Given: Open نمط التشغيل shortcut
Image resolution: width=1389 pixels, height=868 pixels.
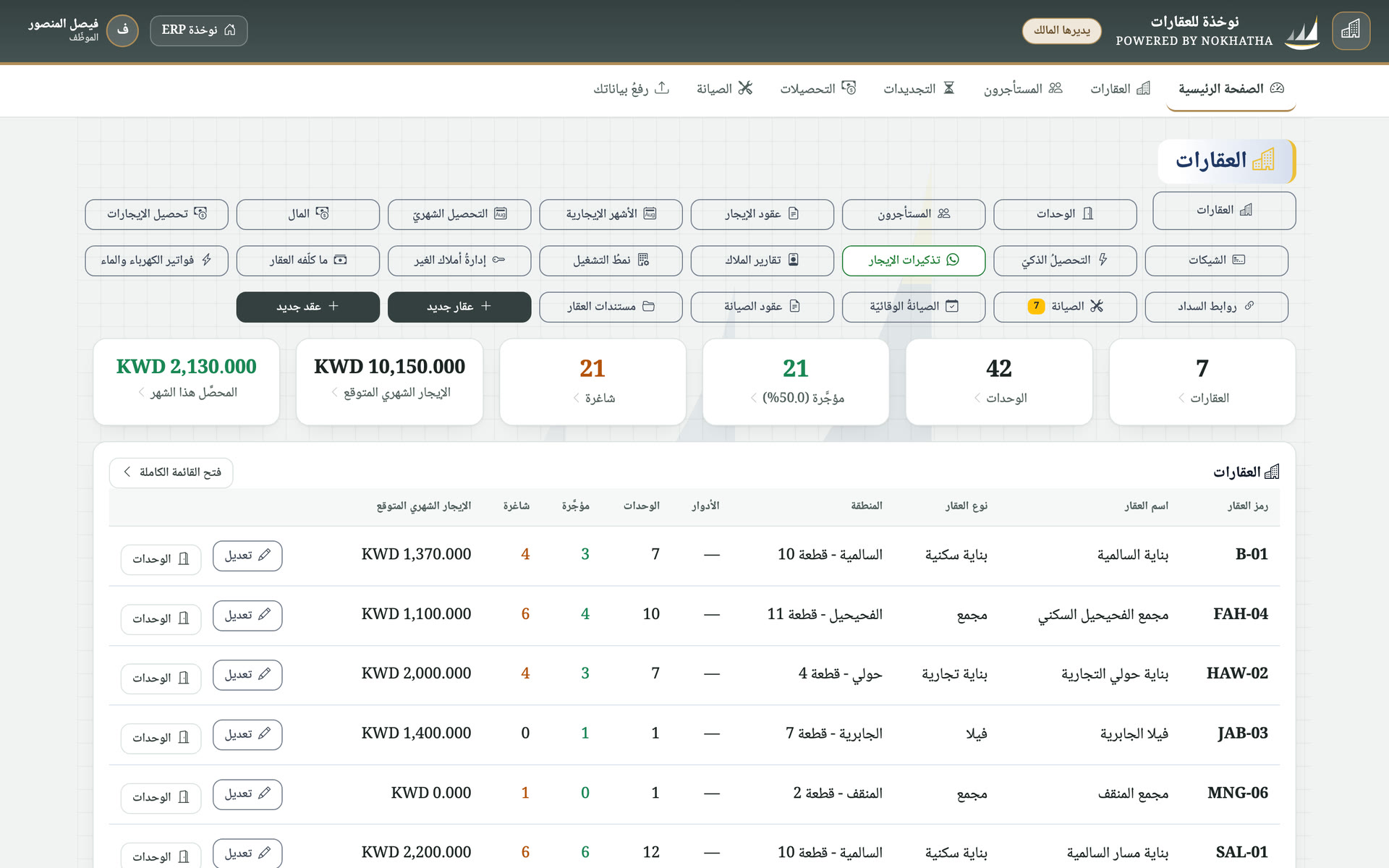Looking at the screenshot, I should tap(611, 260).
